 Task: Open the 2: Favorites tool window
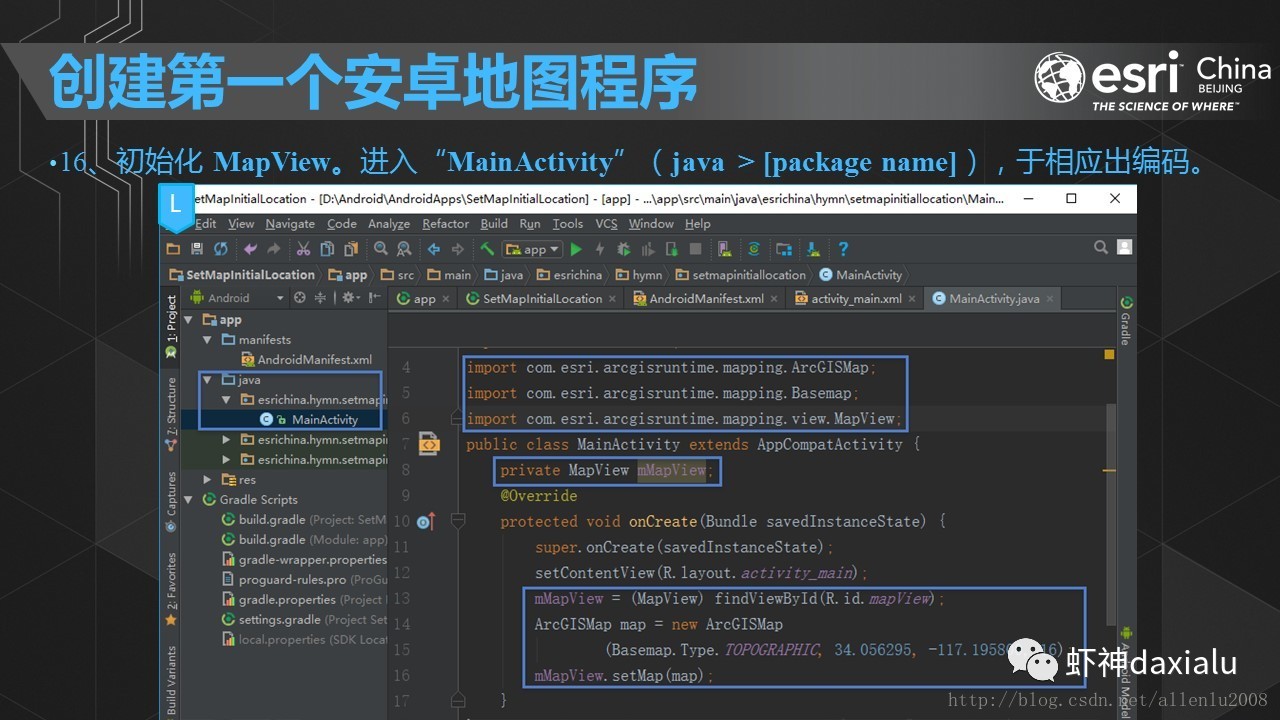(x=171, y=589)
